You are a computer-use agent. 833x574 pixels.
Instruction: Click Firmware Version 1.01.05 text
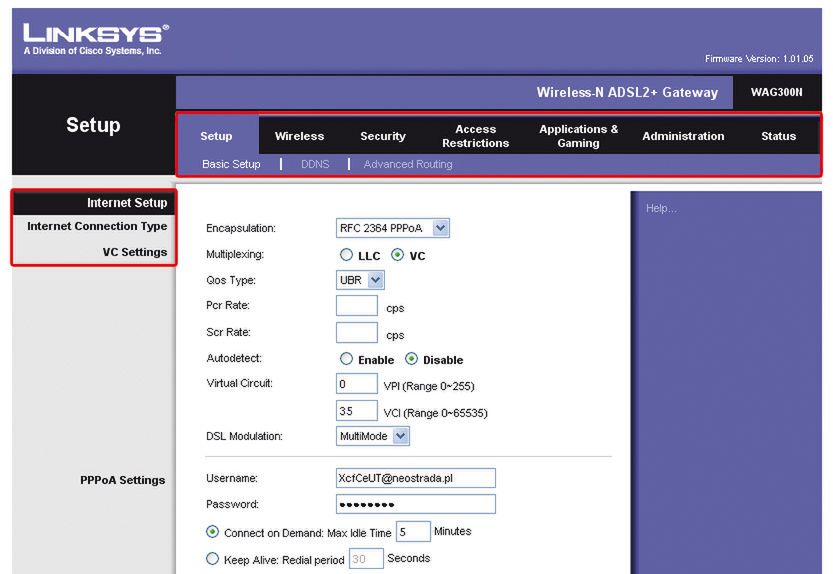click(759, 59)
